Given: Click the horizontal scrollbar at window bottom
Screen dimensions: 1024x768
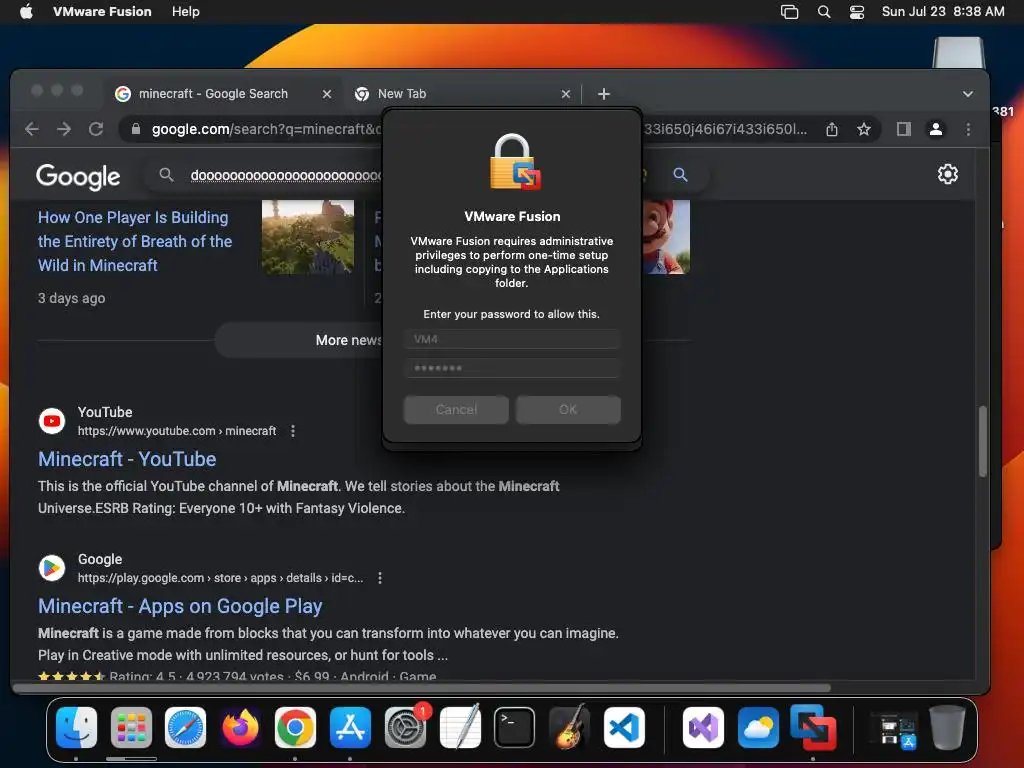Looking at the screenshot, I should point(421,688).
